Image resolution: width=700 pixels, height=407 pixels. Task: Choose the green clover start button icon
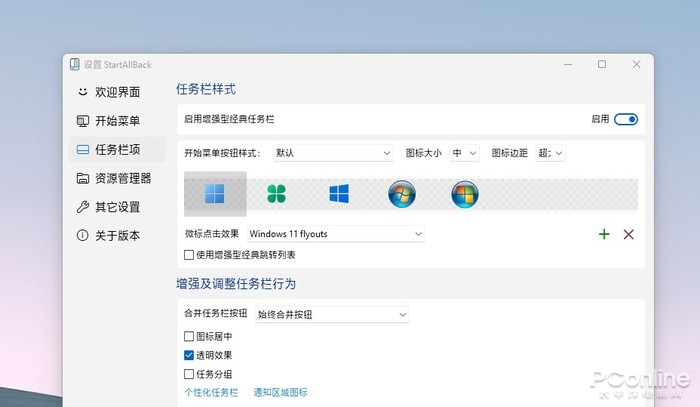276,194
